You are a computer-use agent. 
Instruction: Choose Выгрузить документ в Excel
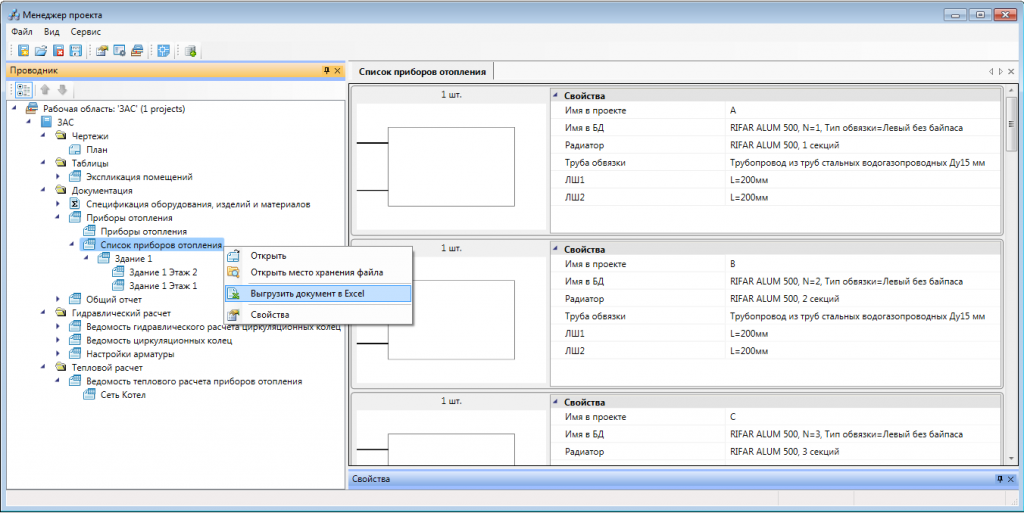click(x=317, y=294)
